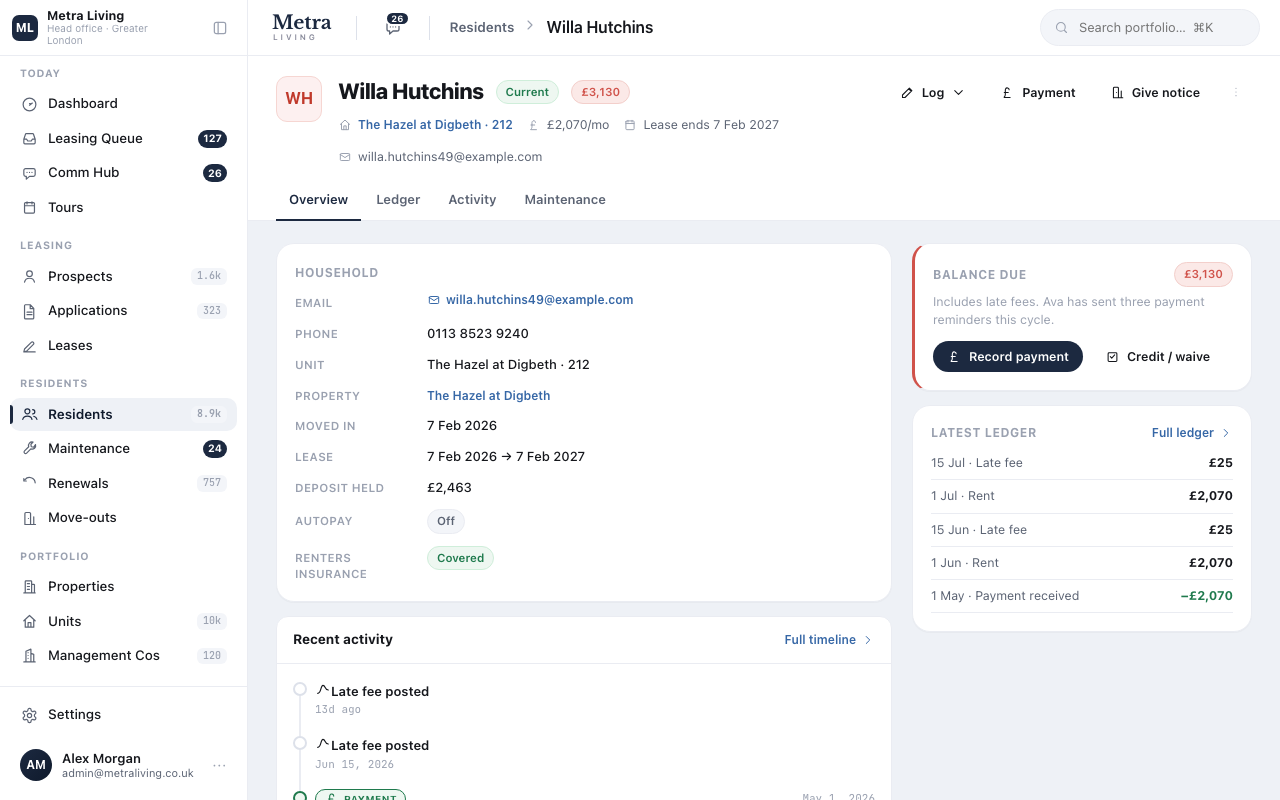Viewport: 1280px width, 800px height.
Task: Open the messages icon with 26 badge
Action: point(394,26)
